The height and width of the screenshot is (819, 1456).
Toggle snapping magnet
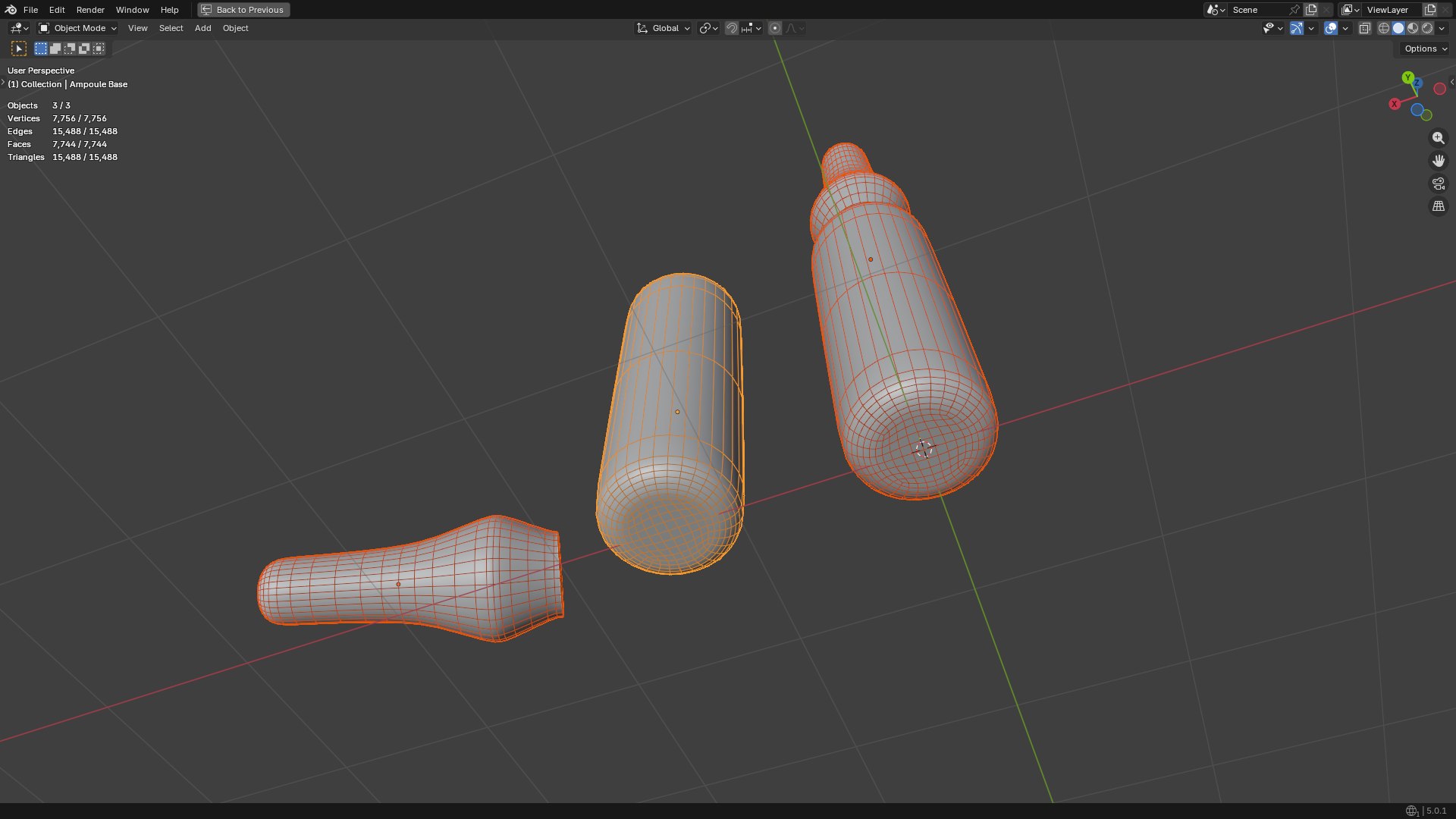[731, 28]
